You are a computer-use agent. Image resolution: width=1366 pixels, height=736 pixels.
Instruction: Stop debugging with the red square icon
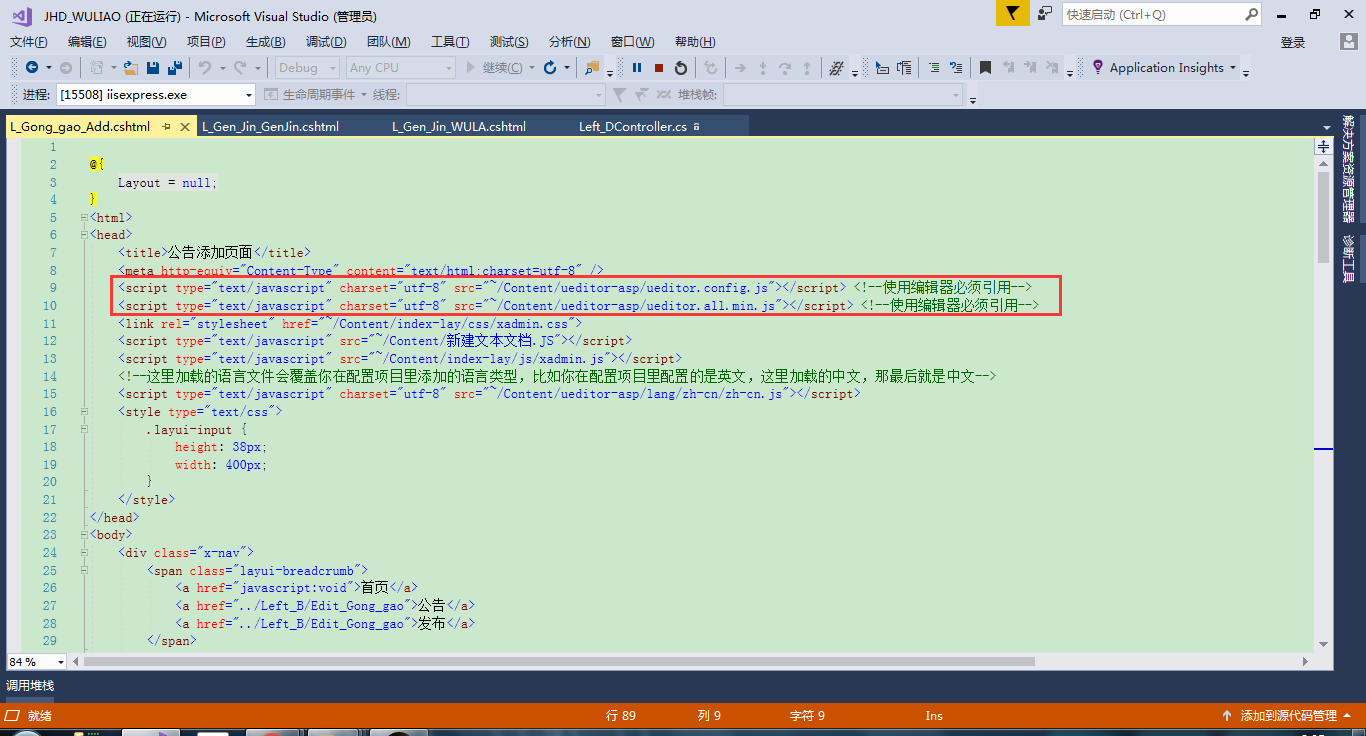[659, 68]
